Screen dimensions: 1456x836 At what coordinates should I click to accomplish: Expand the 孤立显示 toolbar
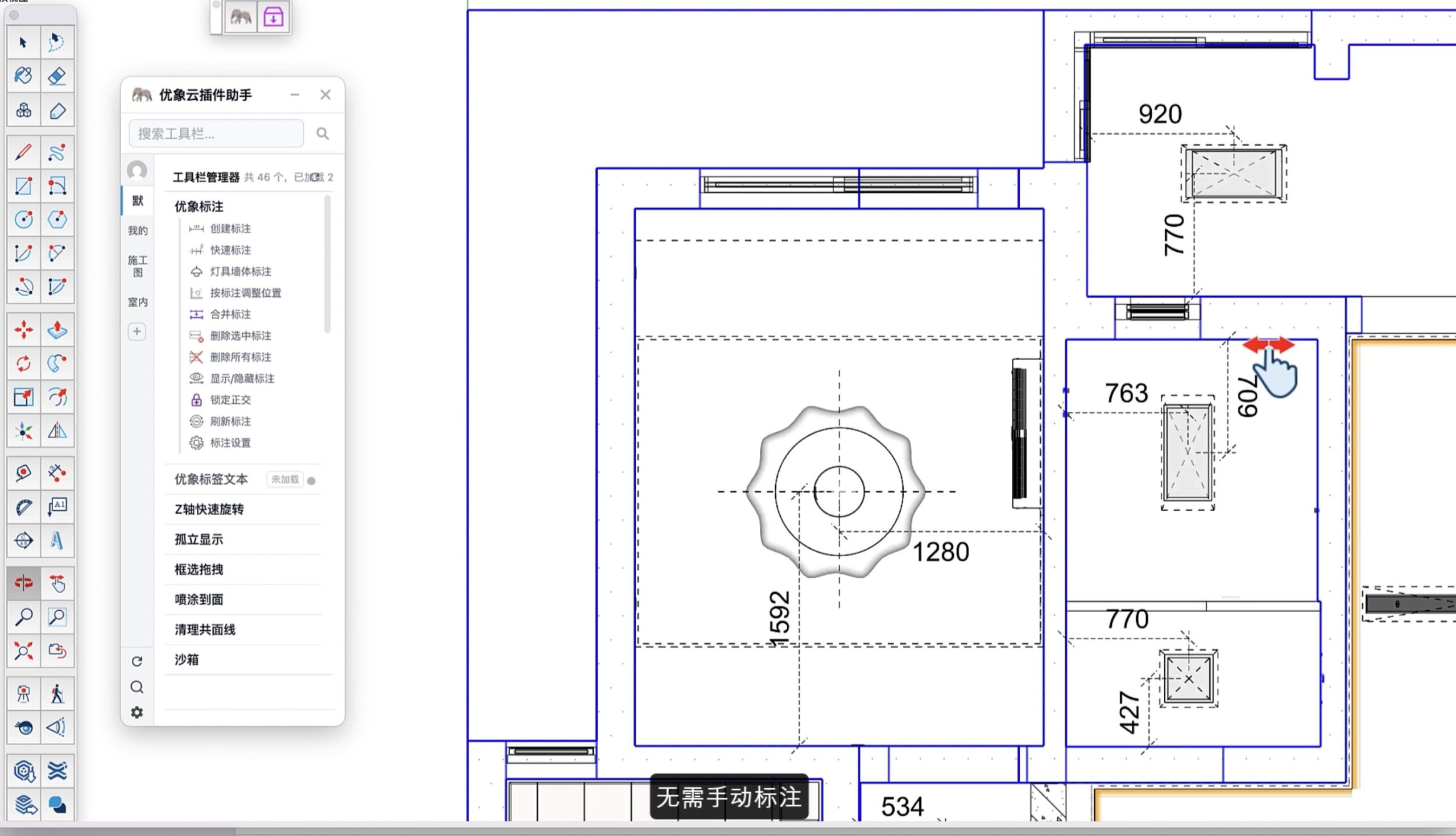point(198,539)
